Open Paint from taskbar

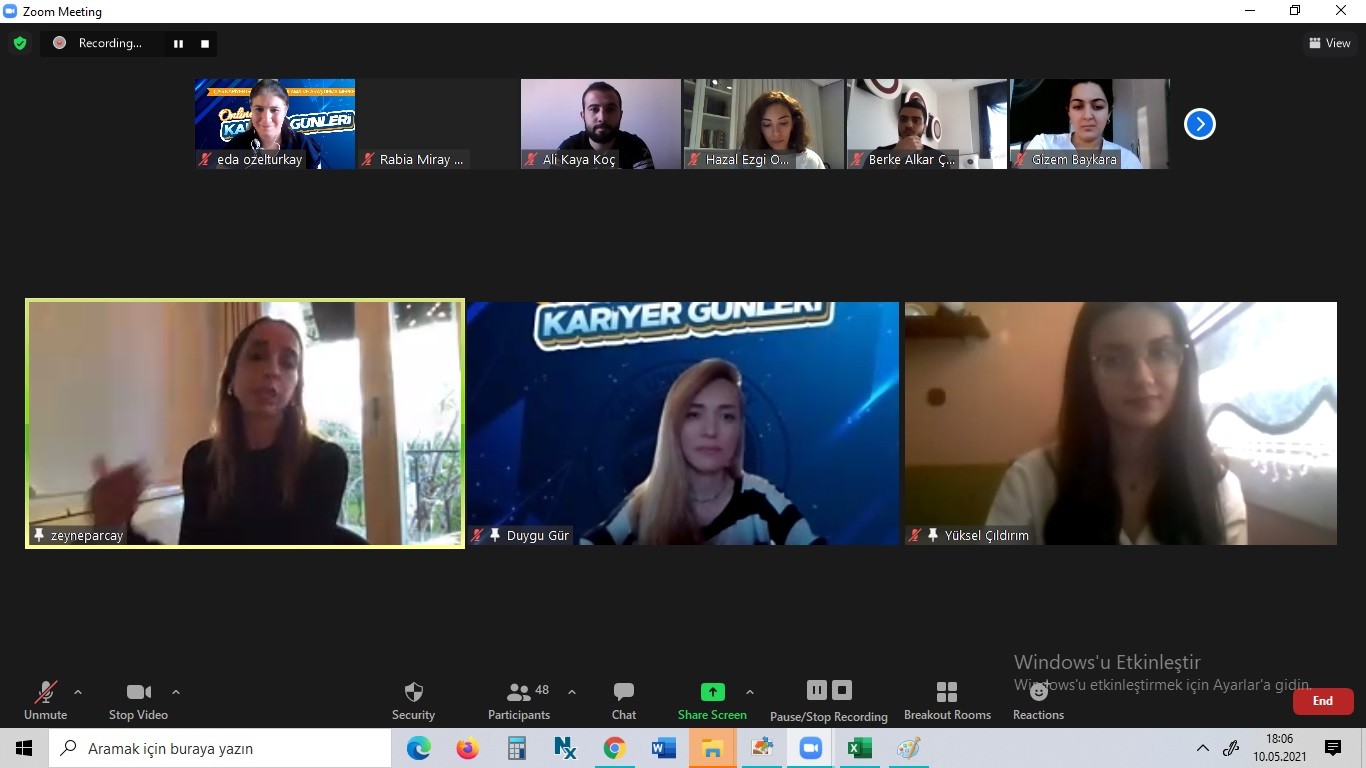tap(909, 748)
